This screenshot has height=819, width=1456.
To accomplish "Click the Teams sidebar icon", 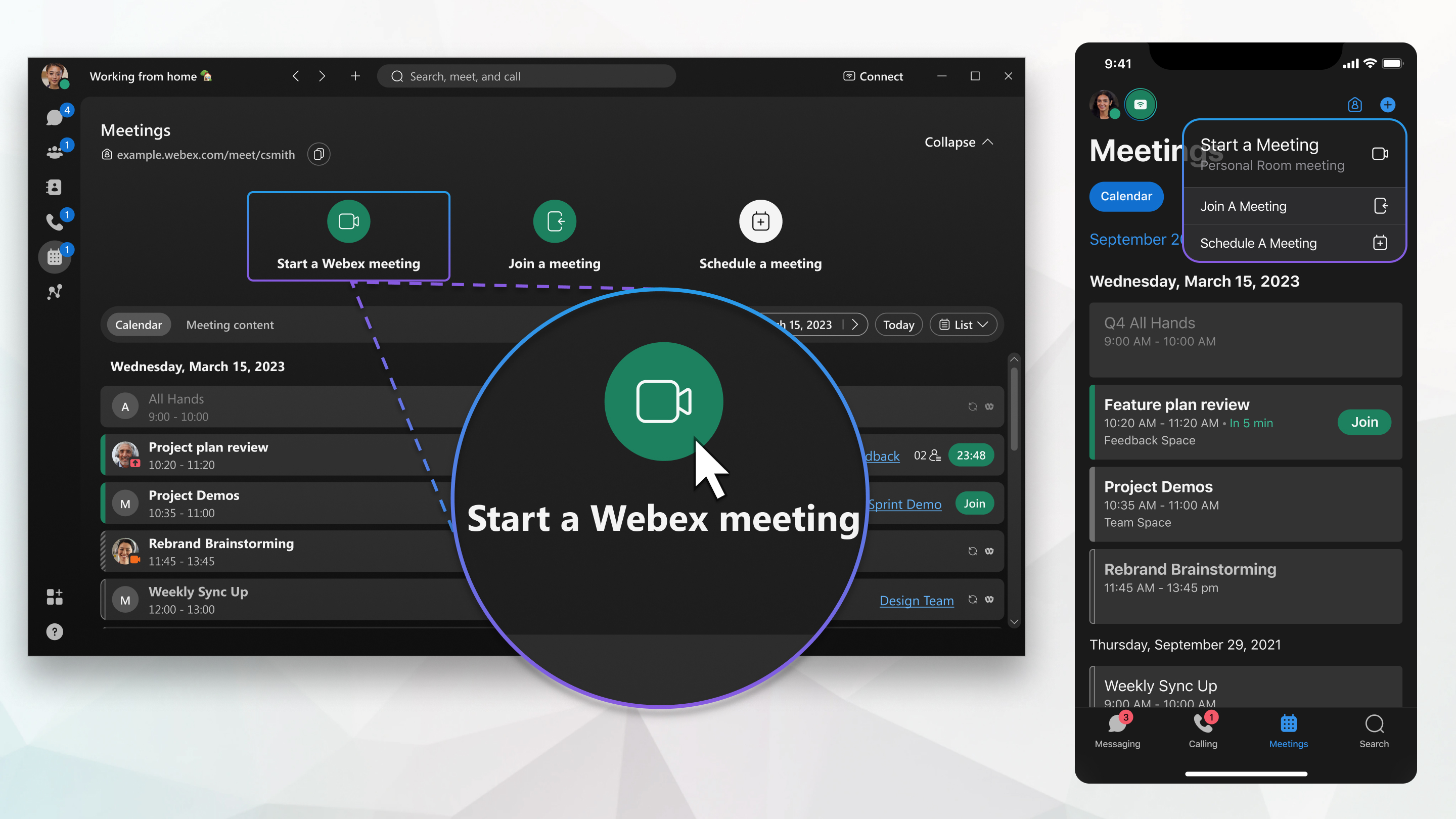I will [x=56, y=151].
